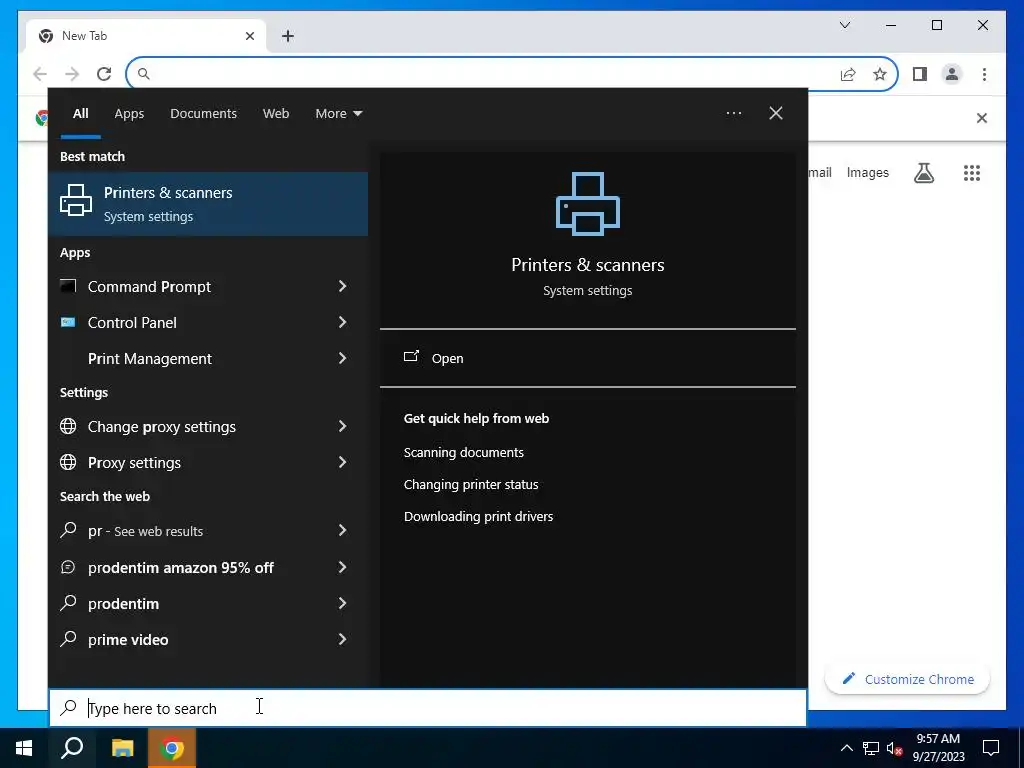
Task: Open Chrome profile avatar menu
Action: 952,74
